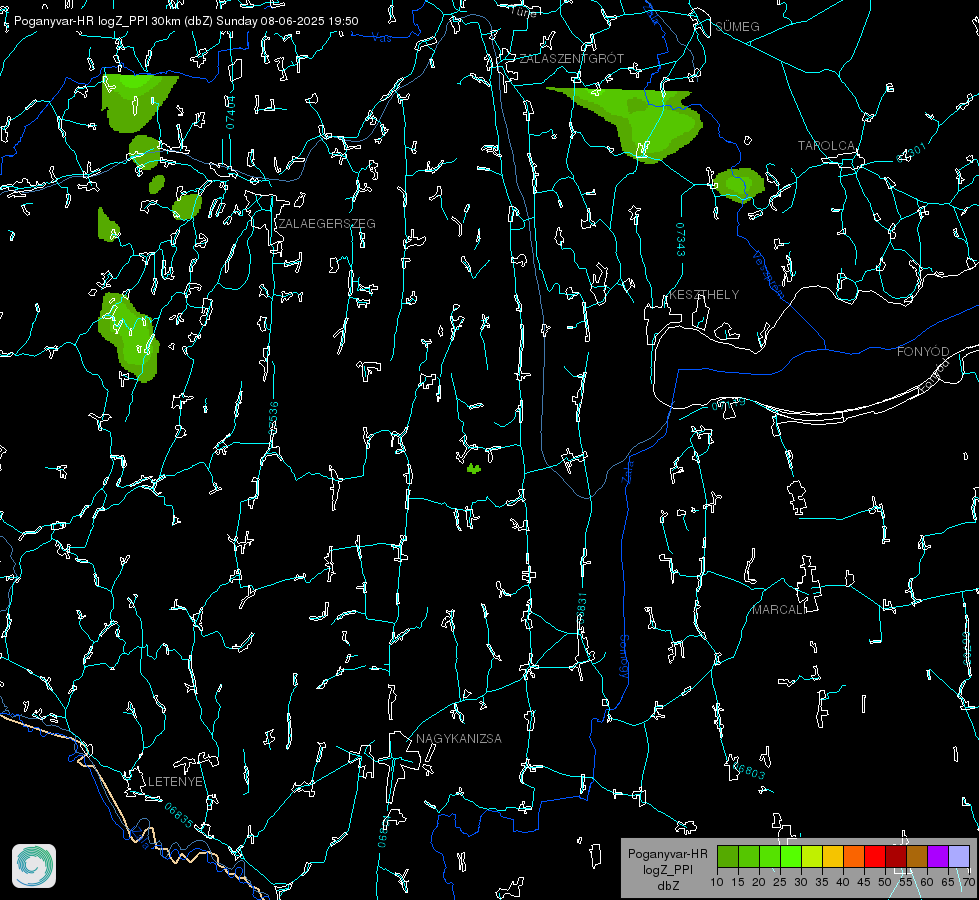Viewport: 979px width, 900px height.
Task: Click the dbZ unit label in legend
Action: (668, 886)
